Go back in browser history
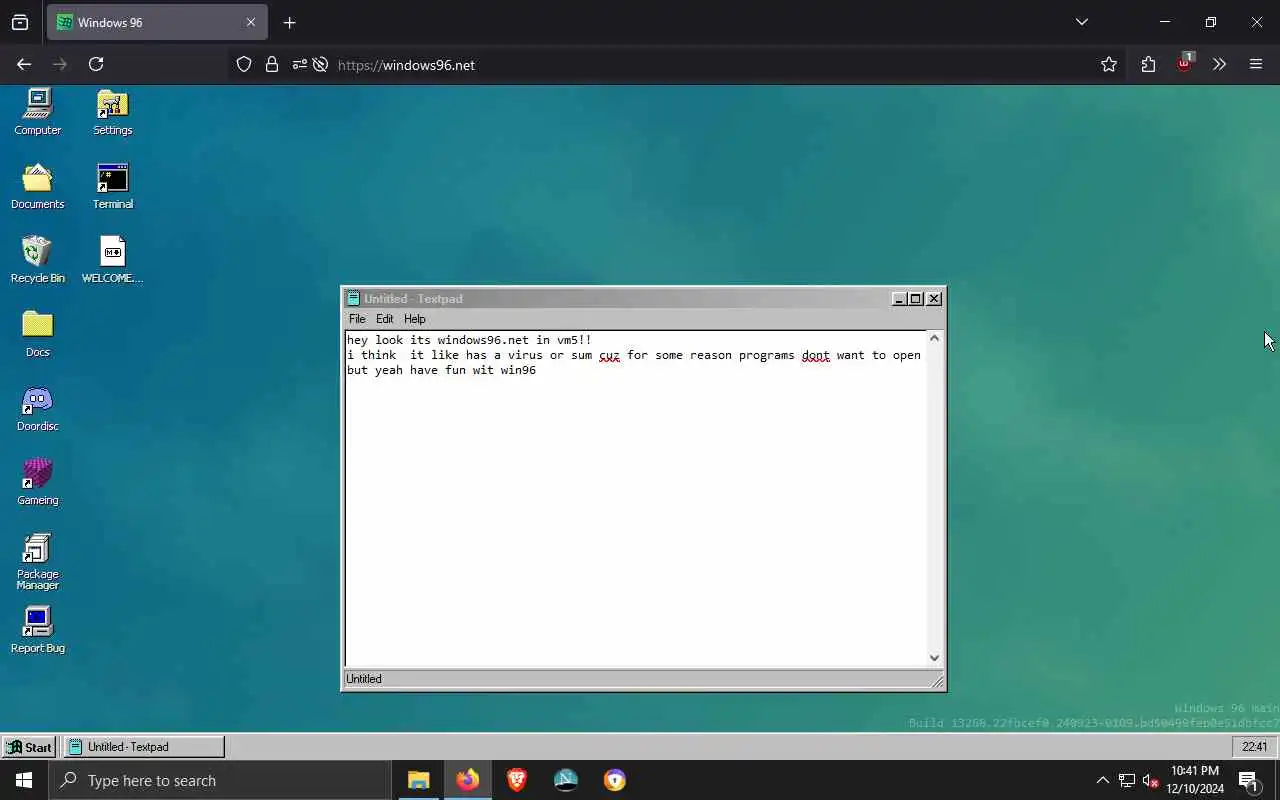Viewport: 1280px width, 800px height. pyautogui.click(x=24, y=64)
